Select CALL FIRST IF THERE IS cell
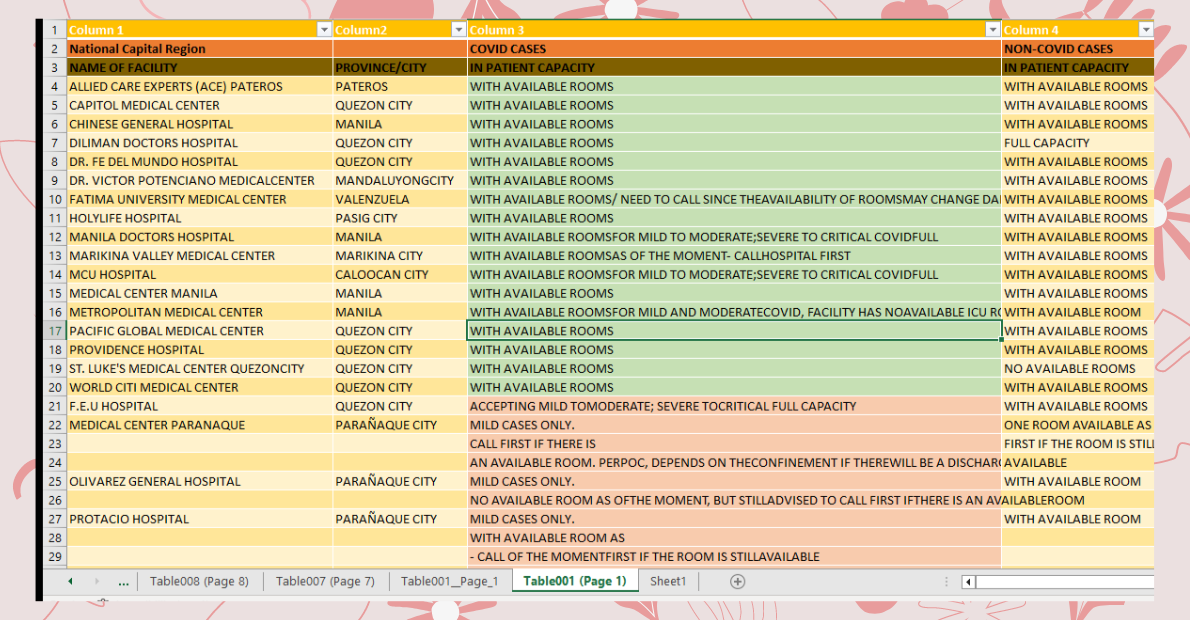This screenshot has height=620, width=1190. tap(734, 444)
